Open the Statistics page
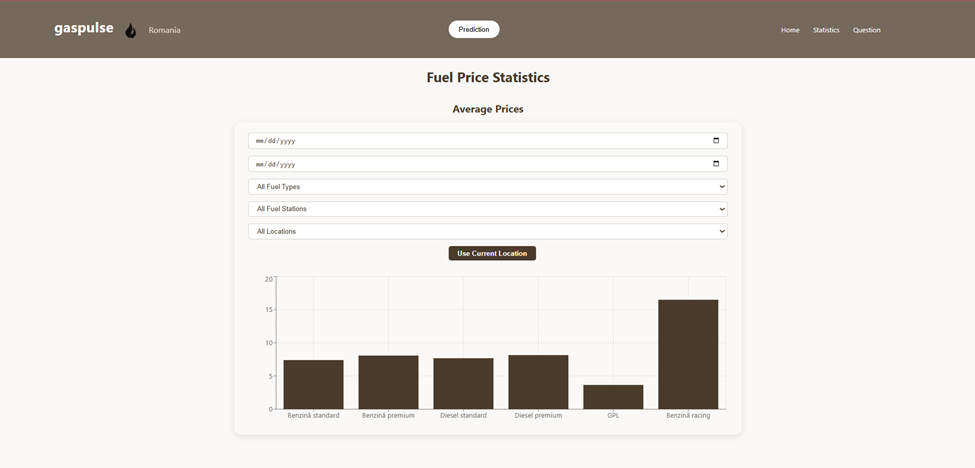Screen dimensions: 975x468 click(x=826, y=30)
